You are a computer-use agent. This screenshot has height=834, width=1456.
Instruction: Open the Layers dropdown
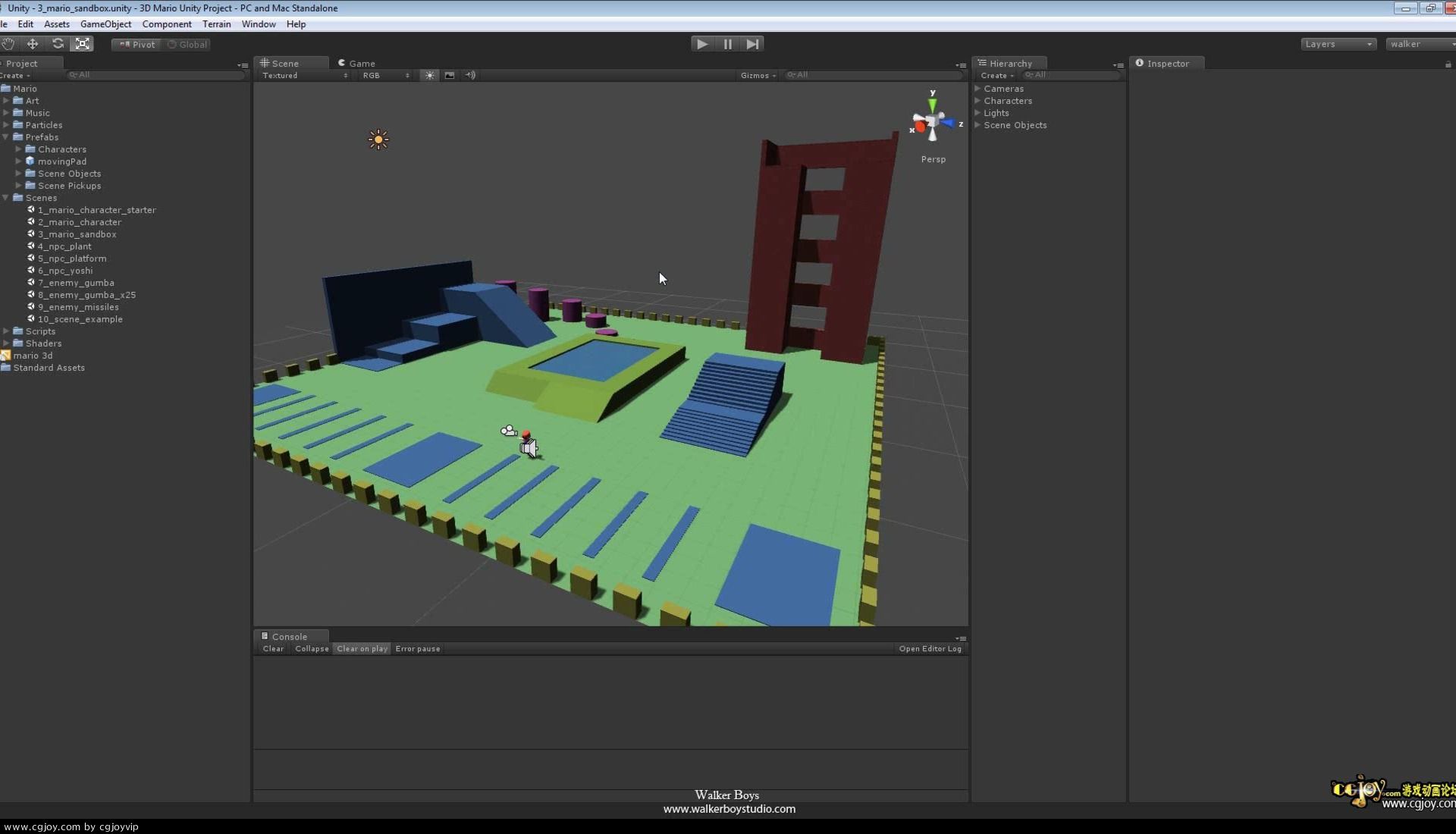tap(1338, 44)
